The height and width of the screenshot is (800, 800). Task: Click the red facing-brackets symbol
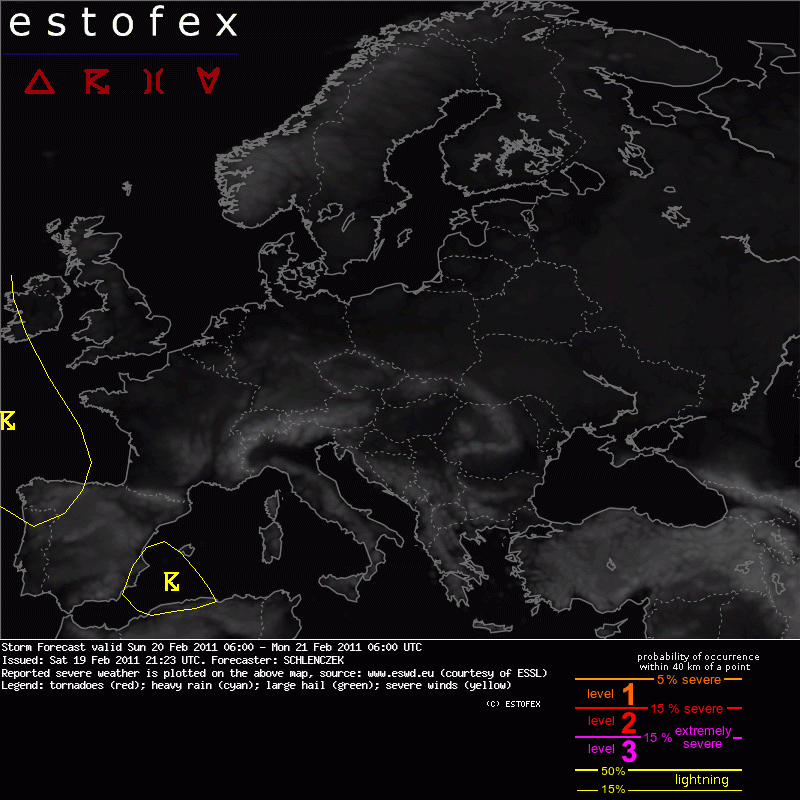[152, 82]
